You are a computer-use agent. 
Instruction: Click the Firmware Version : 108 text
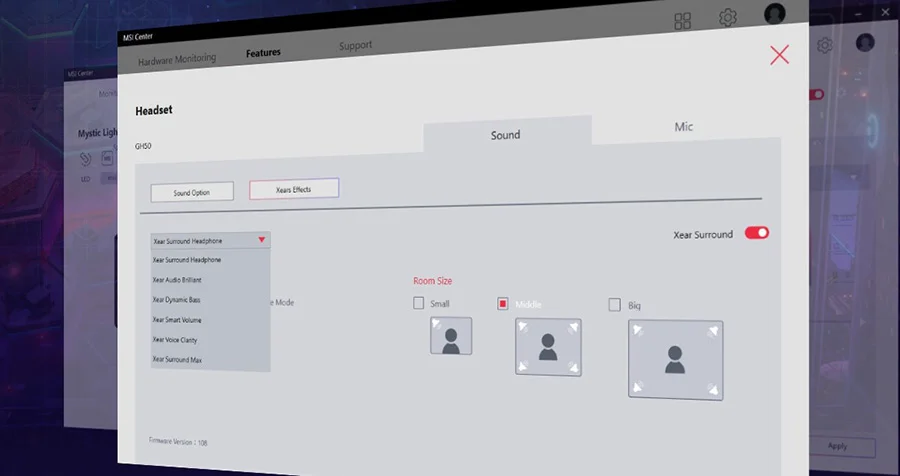click(x=179, y=442)
